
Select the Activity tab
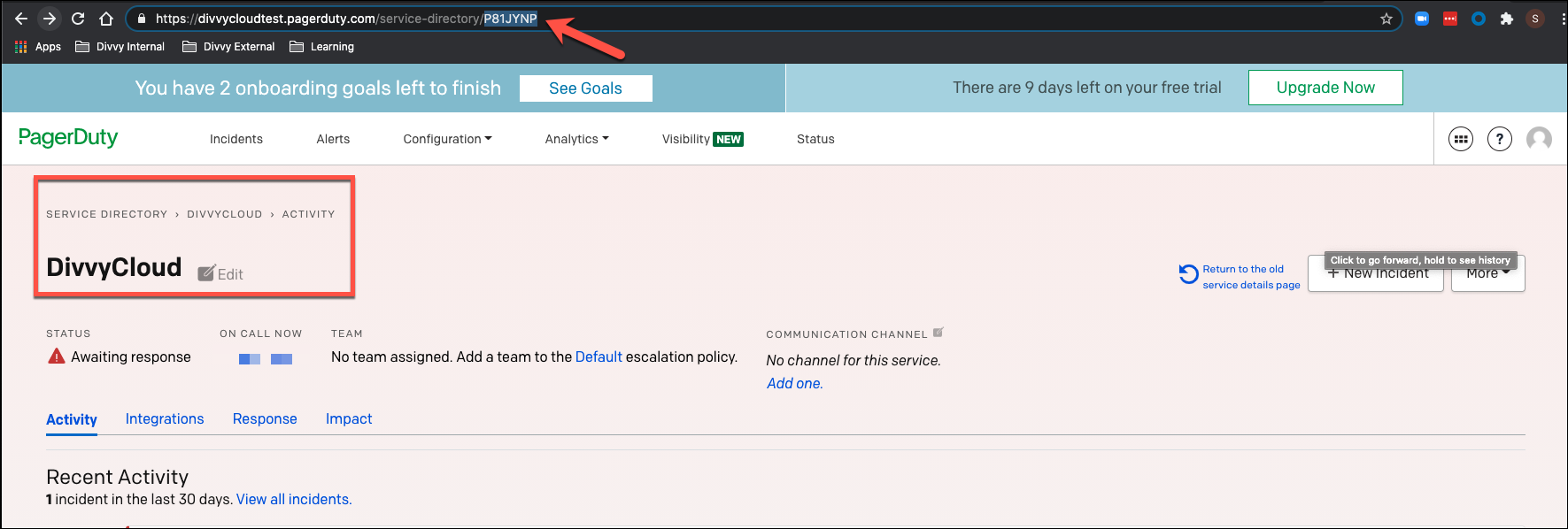(72, 419)
